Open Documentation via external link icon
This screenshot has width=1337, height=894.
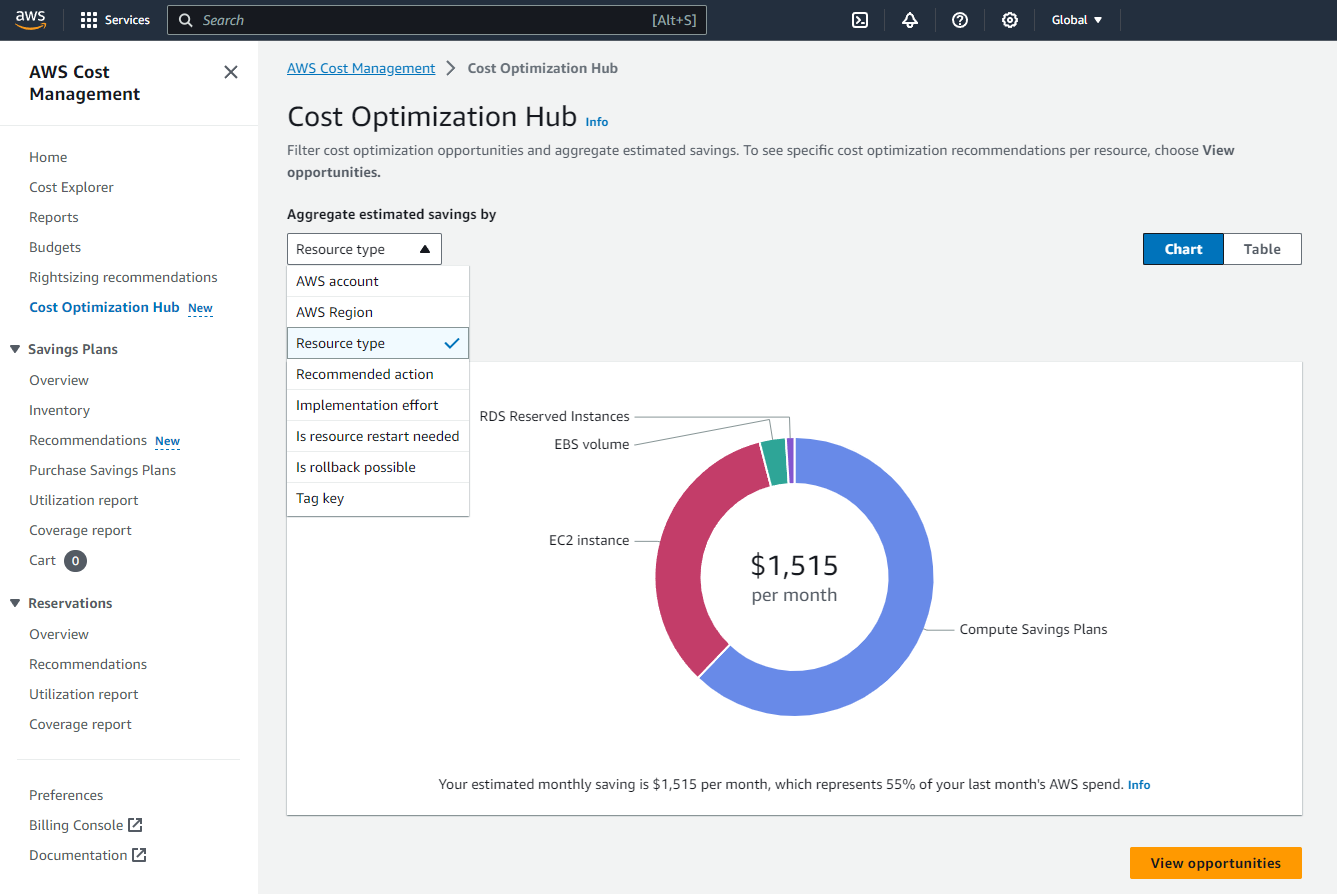(x=141, y=855)
